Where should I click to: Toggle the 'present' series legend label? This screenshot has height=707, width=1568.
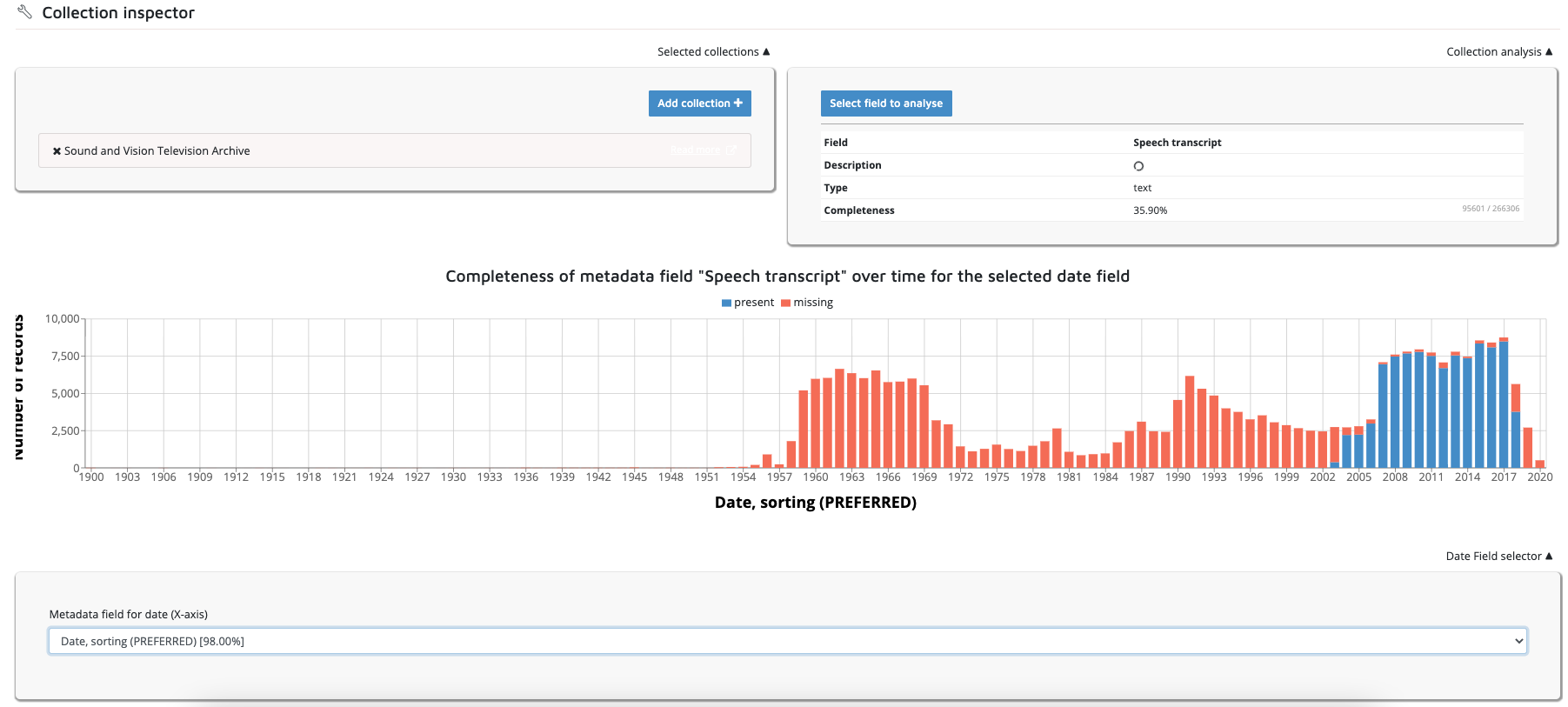tap(753, 303)
